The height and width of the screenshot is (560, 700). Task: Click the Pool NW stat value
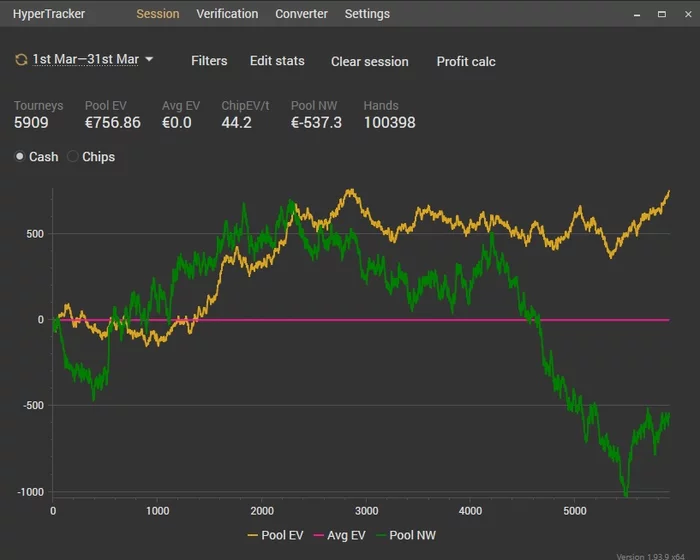(x=316, y=123)
